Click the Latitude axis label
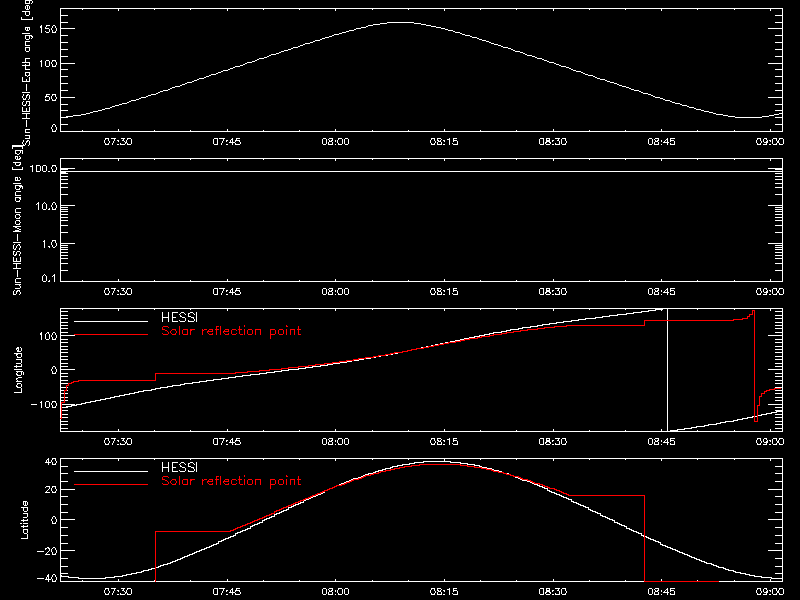 pyautogui.click(x=24, y=520)
